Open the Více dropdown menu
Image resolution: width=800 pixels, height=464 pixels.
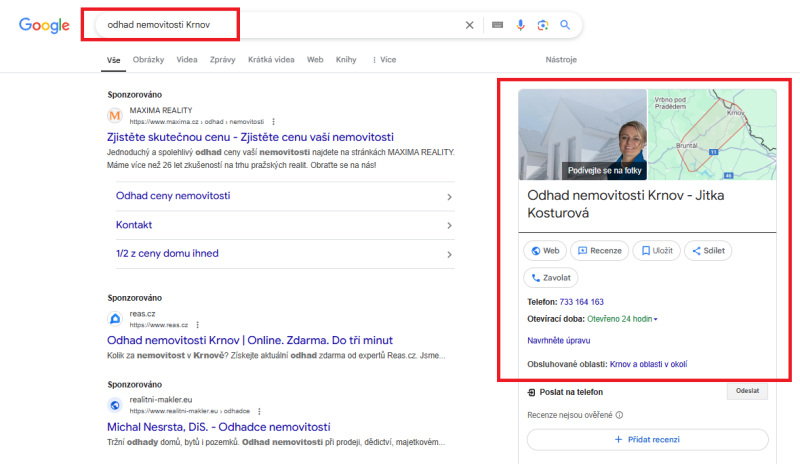[384, 60]
